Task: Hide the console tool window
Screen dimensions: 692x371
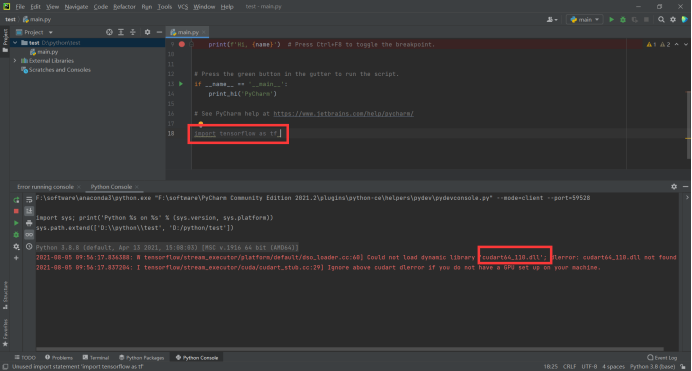Action: click(685, 187)
